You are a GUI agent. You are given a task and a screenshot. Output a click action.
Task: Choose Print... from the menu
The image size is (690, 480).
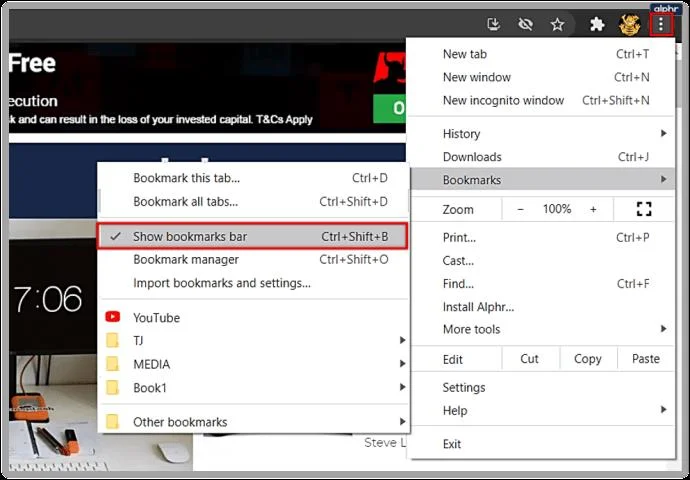(542, 238)
